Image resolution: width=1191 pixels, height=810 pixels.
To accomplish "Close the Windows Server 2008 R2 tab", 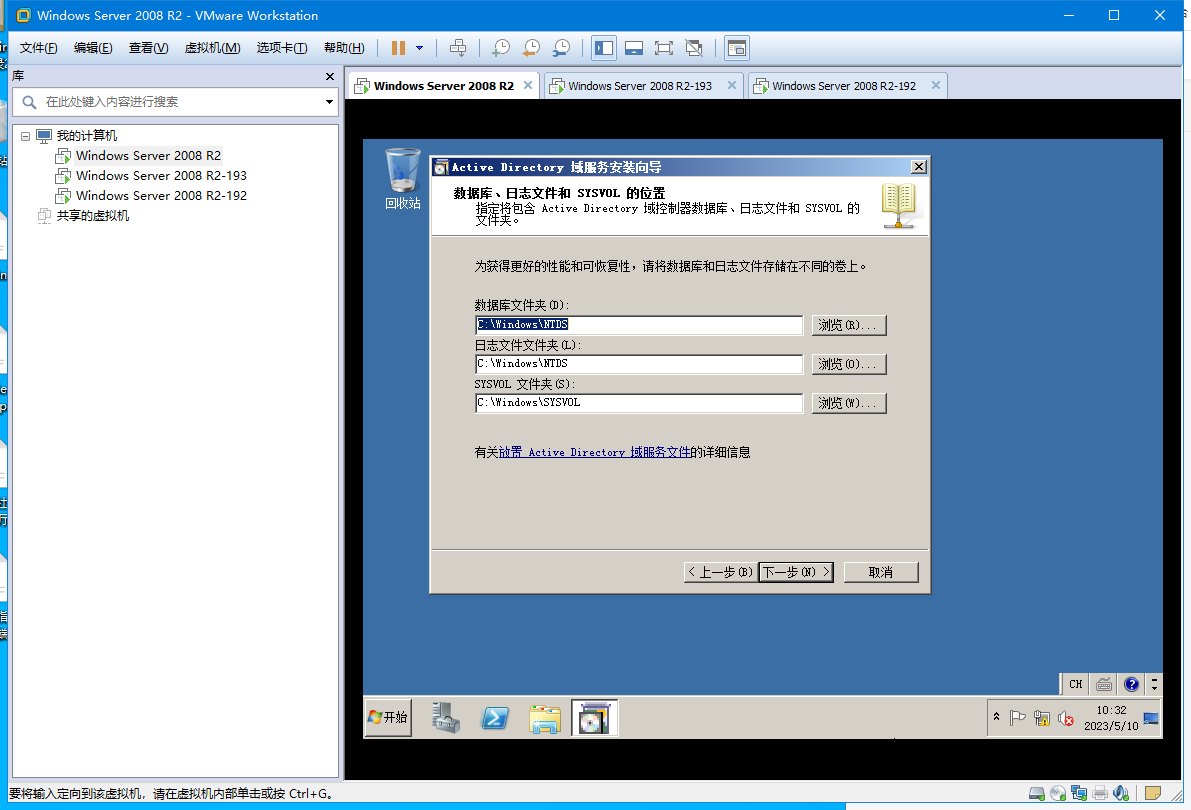I will 528,85.
